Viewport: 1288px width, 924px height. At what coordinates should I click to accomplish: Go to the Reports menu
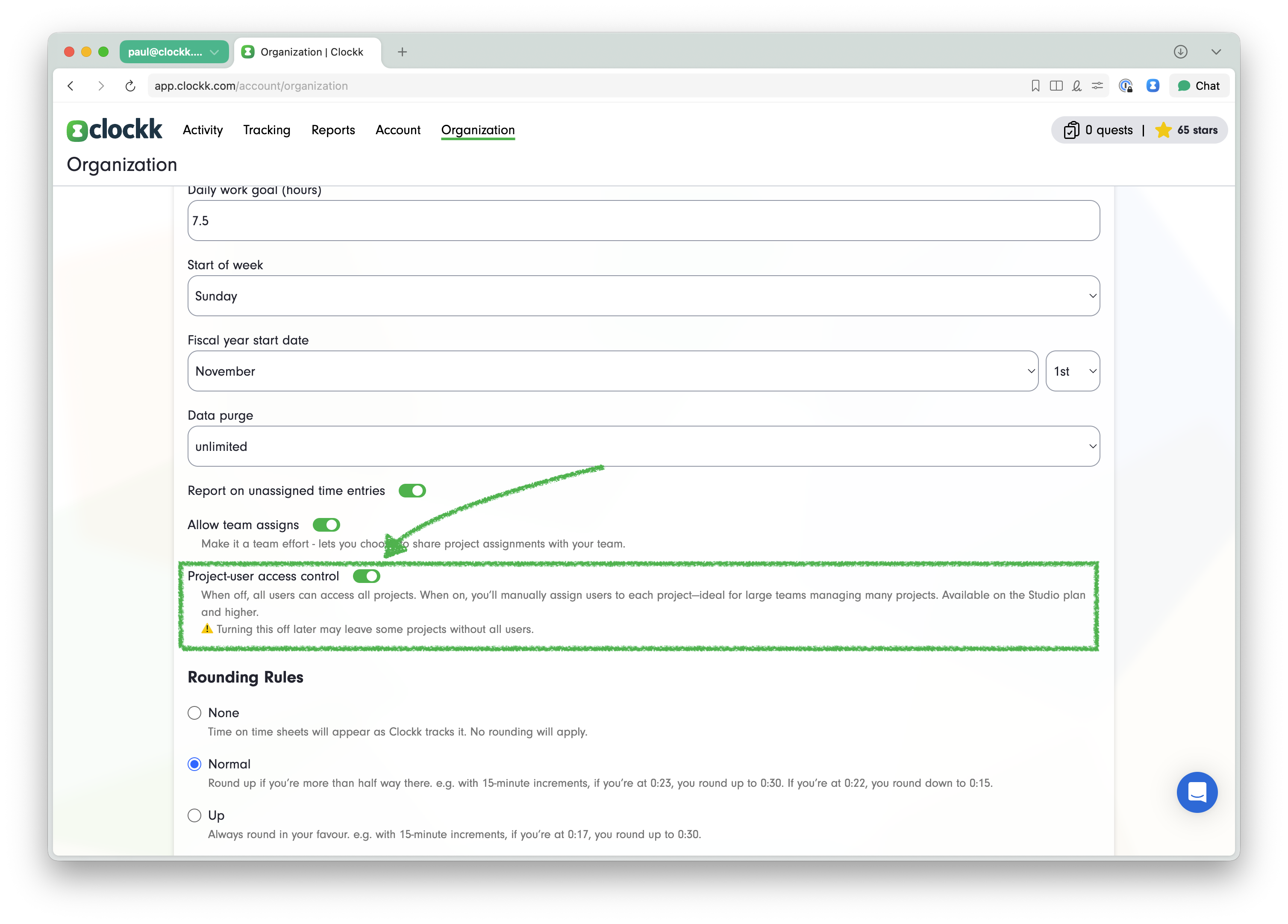tap(333, 130)
